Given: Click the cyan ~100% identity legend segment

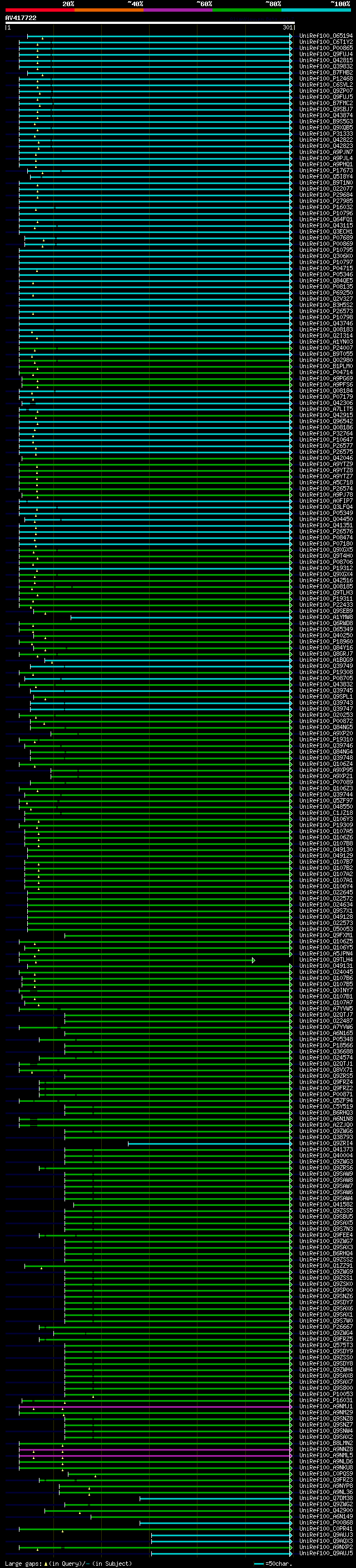Looking at the screenshot, I should point(317,11).
